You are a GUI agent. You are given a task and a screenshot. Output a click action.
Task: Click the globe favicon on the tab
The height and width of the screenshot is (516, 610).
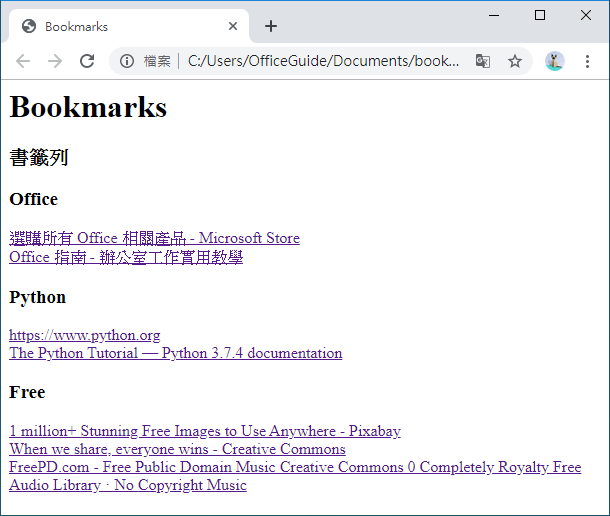click(29, 26)
